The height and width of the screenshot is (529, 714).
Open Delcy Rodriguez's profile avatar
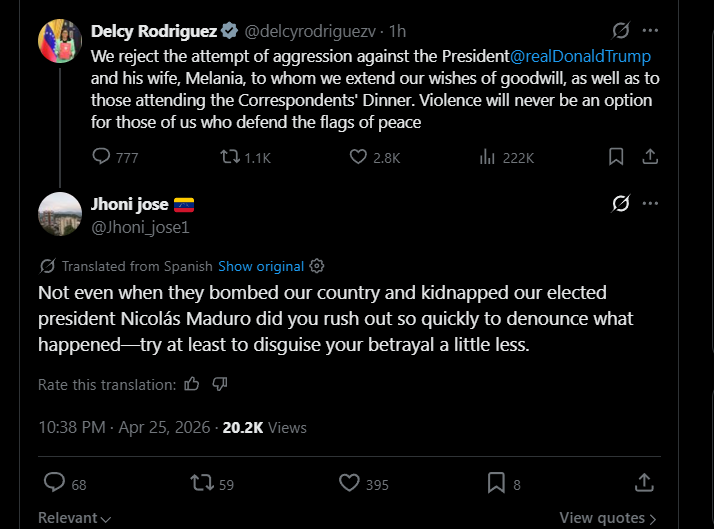click(59, 41)
